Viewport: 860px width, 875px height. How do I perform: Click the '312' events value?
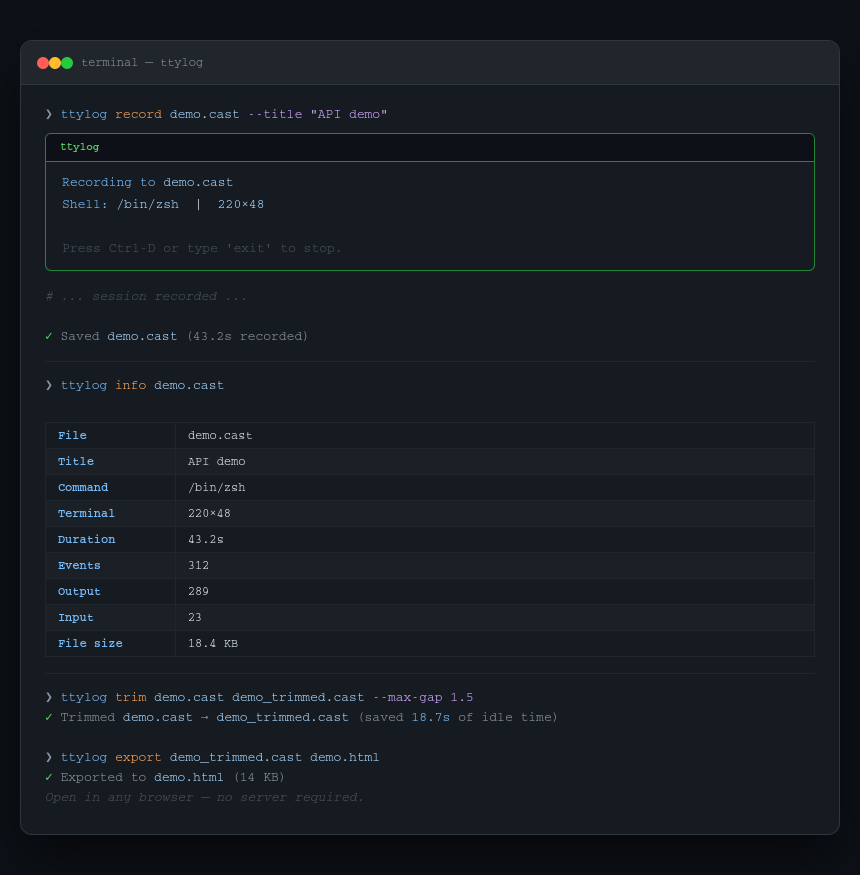[x=199, y=565]
